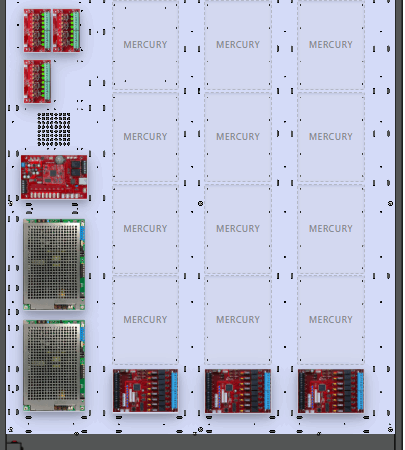
Task: Select MERCURY slot in middle column, second row
Action: [x=238, y=137]
